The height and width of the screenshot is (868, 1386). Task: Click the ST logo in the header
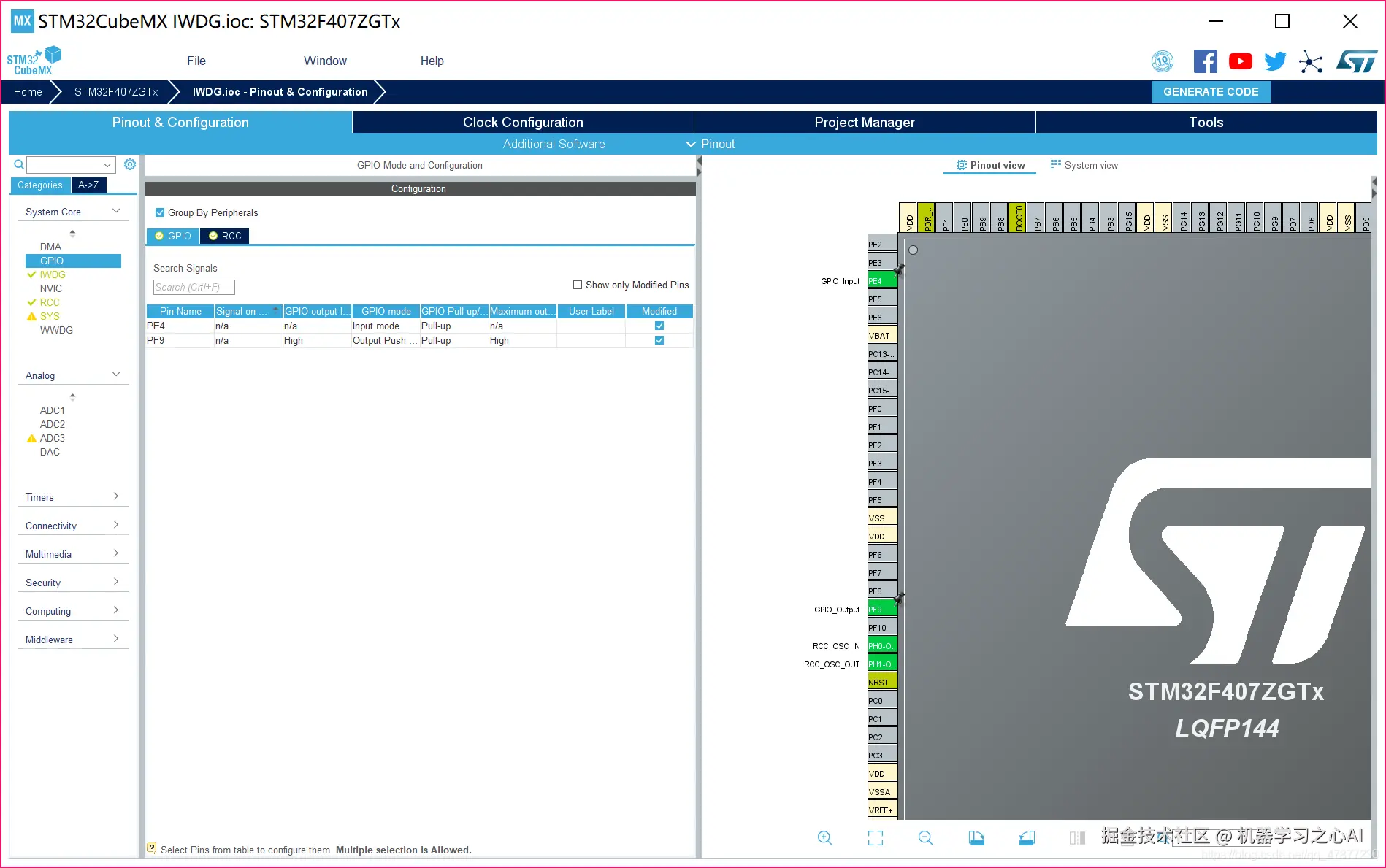(x=1357, y=61)
